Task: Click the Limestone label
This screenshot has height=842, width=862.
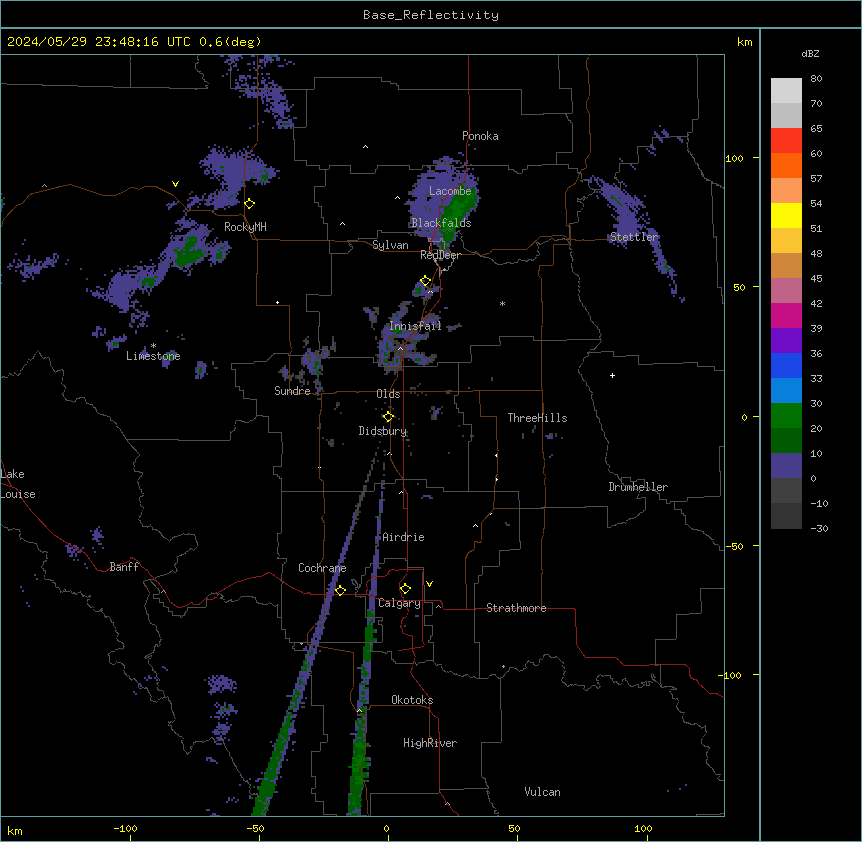Action: click(153, 356)
